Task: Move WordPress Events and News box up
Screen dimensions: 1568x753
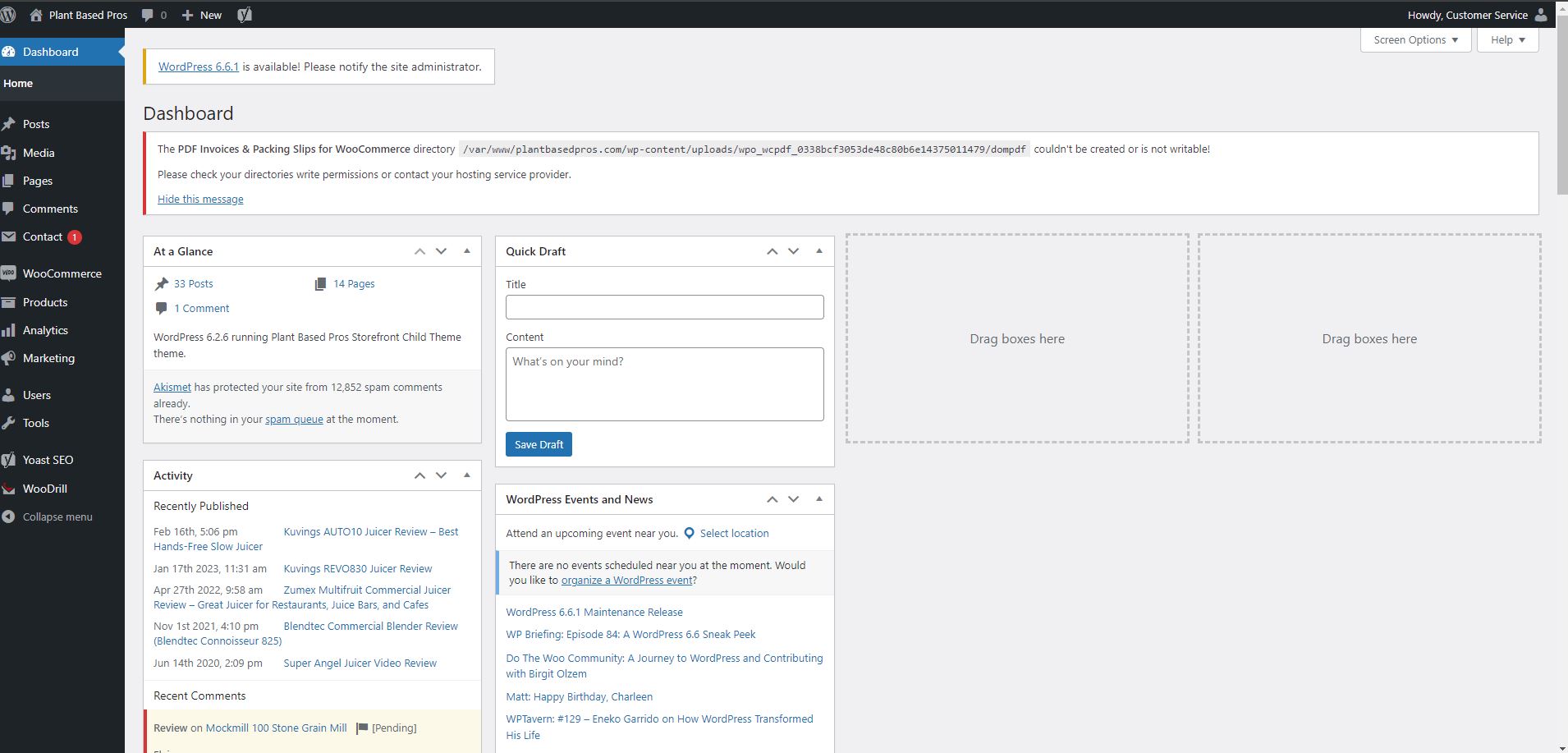Action: click(x=772, y=499)
